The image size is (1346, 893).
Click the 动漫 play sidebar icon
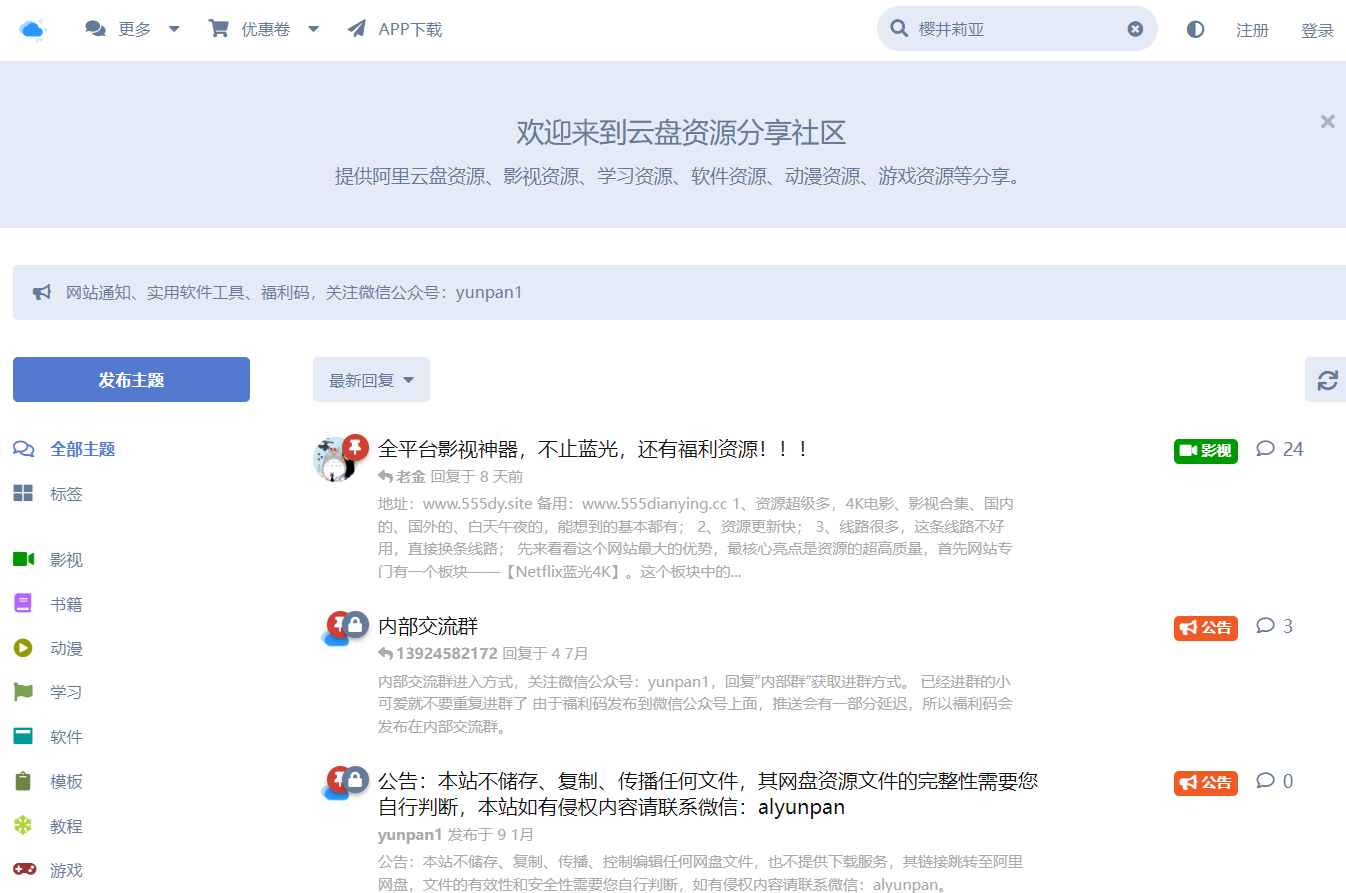[x=23, y=648]
